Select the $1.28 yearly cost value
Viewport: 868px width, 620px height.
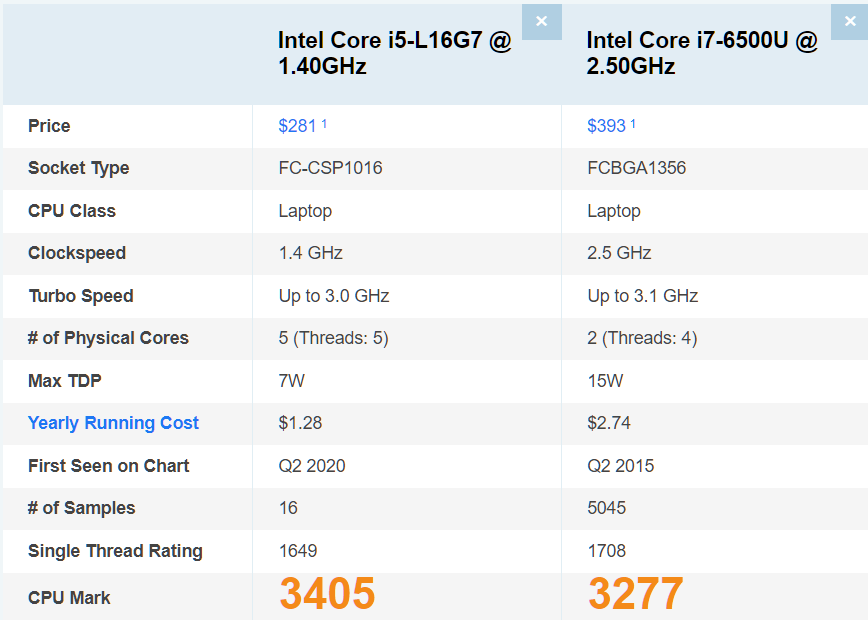[300, 423]
